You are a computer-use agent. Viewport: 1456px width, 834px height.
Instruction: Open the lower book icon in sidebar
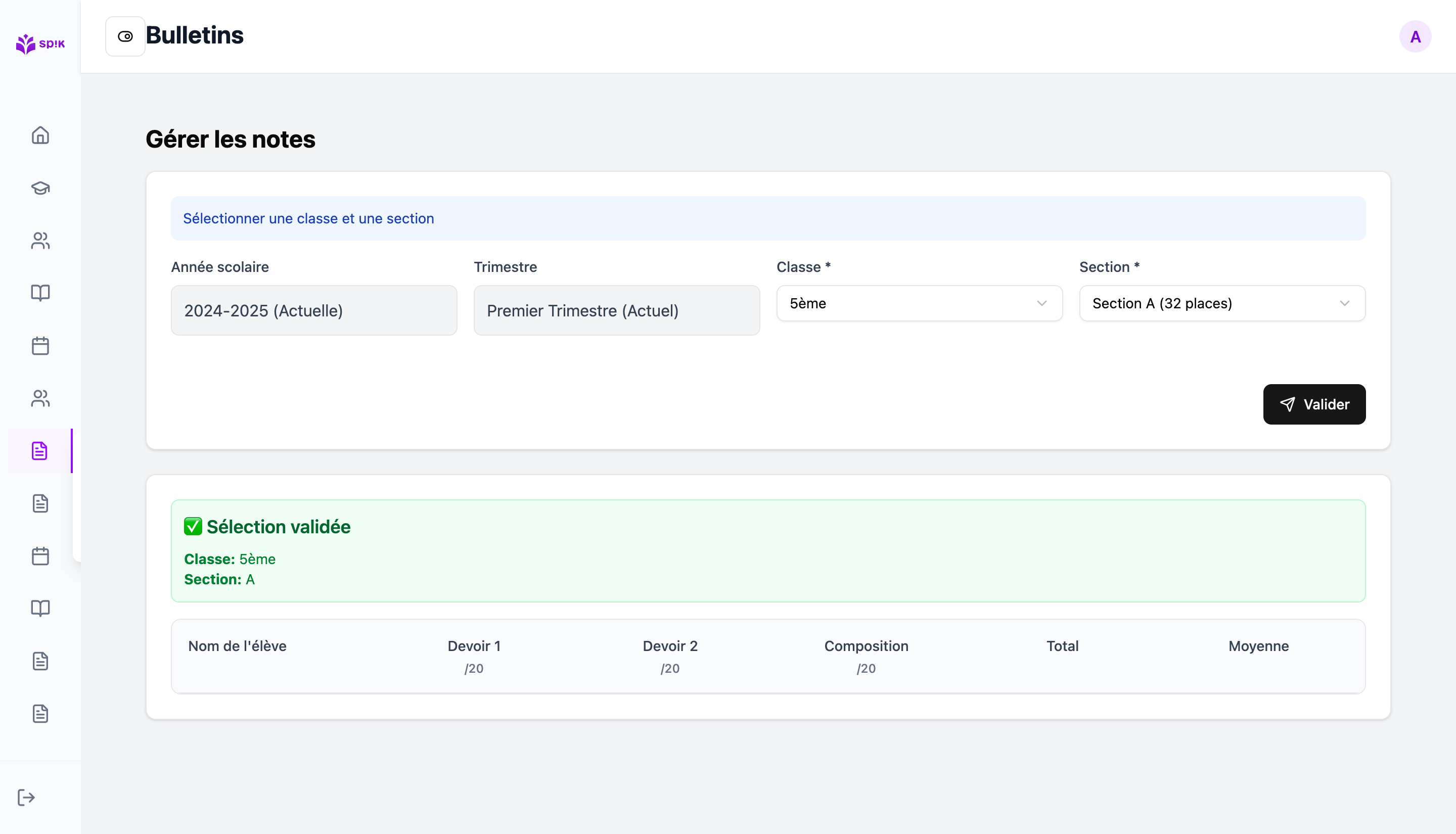(x=40, y=609)
